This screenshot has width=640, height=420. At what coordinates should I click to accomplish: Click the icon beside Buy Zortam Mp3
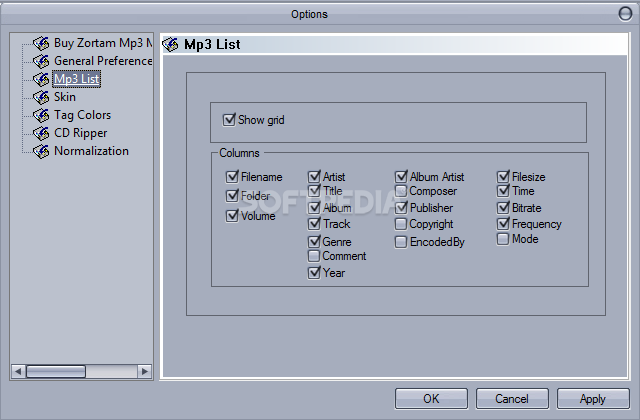pyautogui.click(x=41, y=43)
